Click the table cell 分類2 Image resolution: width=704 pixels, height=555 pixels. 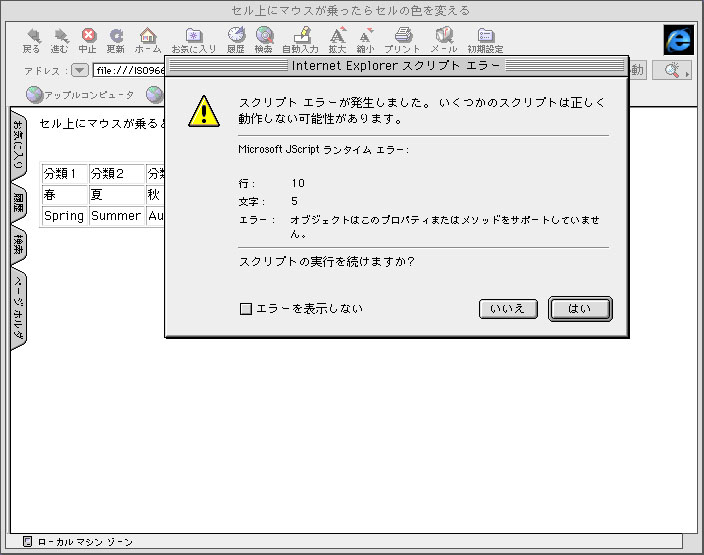[x=117, y=173]
